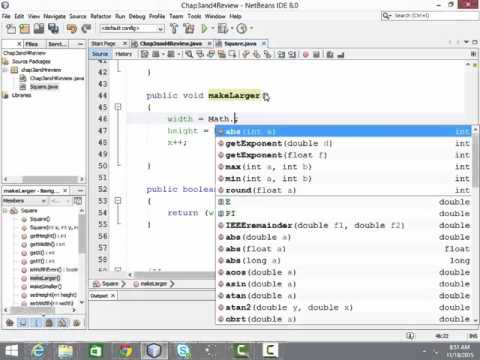This screenshot has height=360, width=480.
Task: Click the Profile Project clock icon
Action: pyautogui.click(x=242, y=29)
